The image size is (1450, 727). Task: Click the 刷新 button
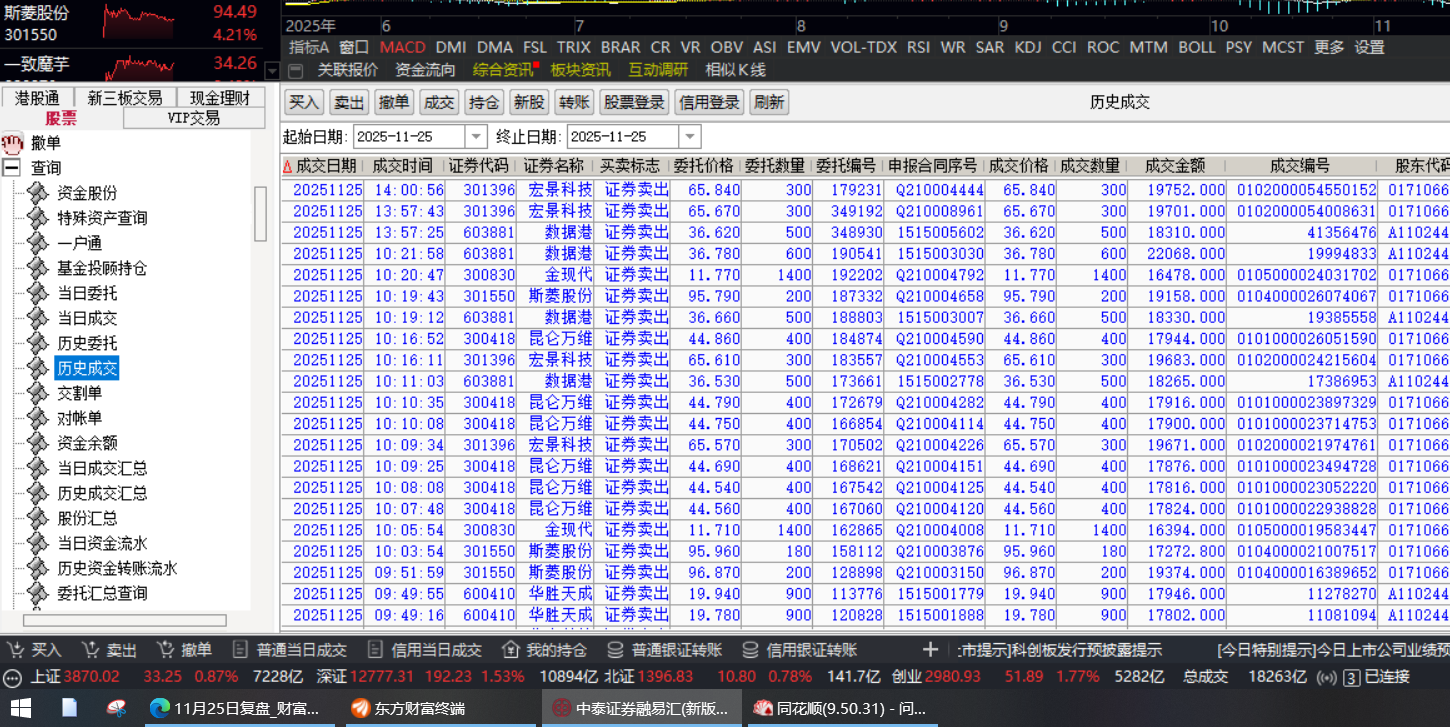point(768,102)
